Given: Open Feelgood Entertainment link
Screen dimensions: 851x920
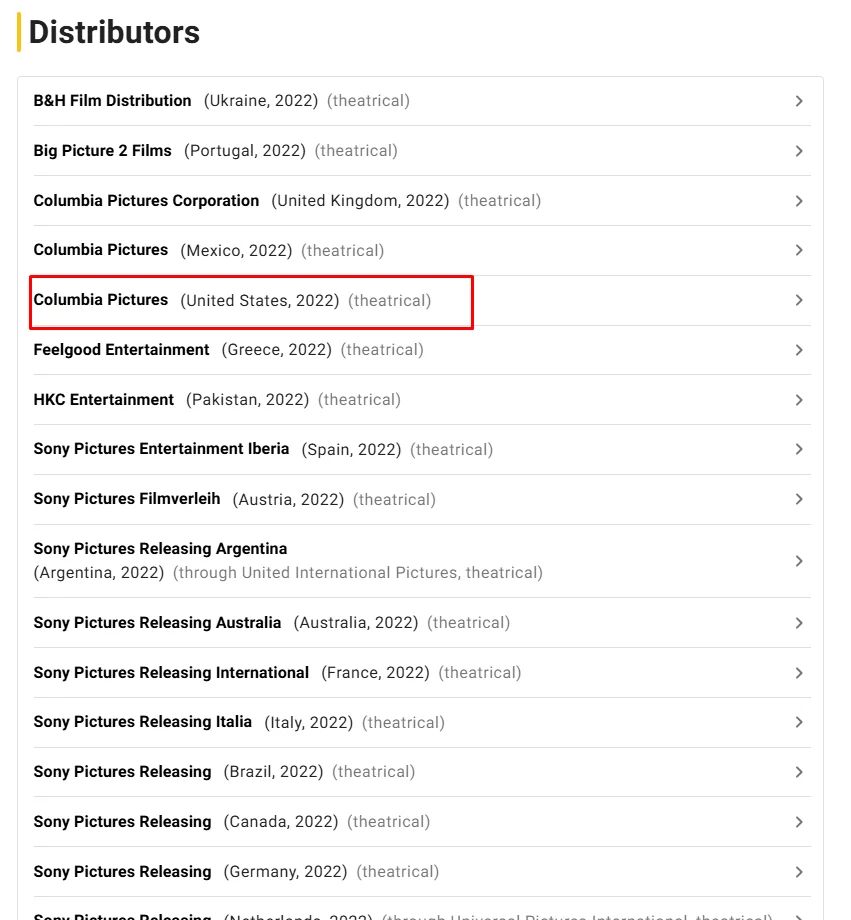Looking at the screenshot, I should pos(121,350).
